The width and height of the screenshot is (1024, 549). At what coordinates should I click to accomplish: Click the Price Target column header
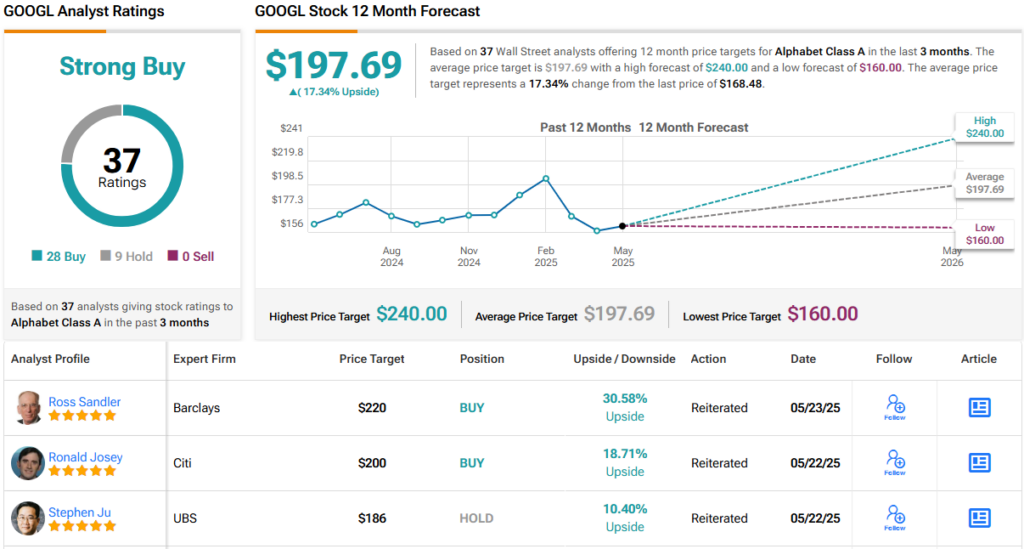click(x=372, y=359)
